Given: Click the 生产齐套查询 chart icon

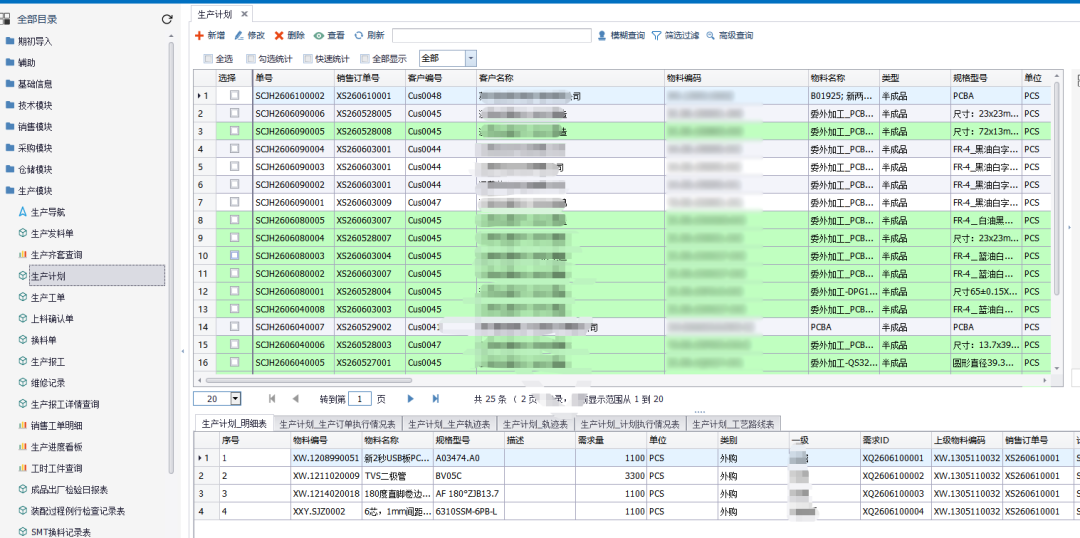Looking at the screenshot, I should point(23,255).
